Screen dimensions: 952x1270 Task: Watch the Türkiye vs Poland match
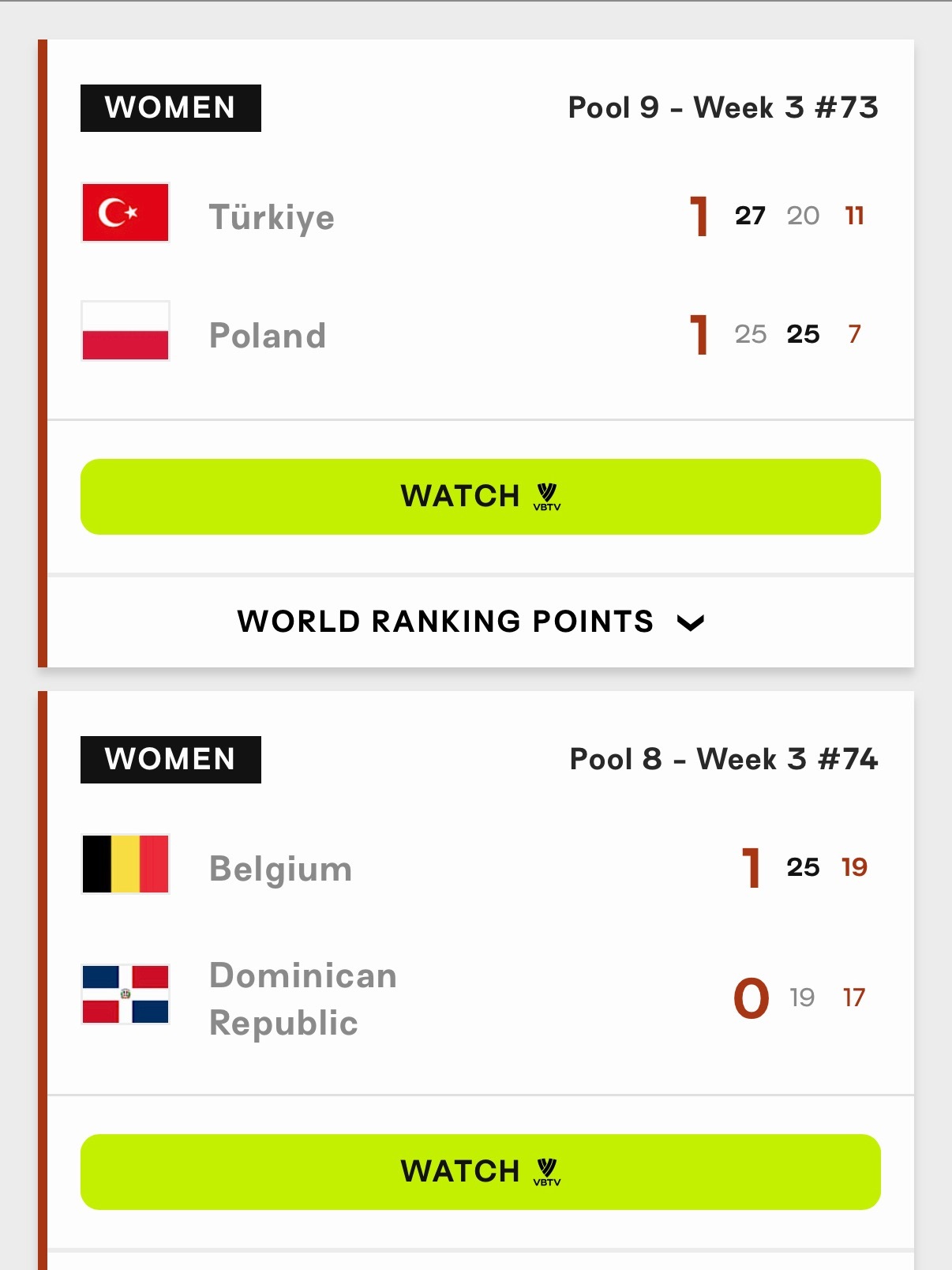pos(481,497)
